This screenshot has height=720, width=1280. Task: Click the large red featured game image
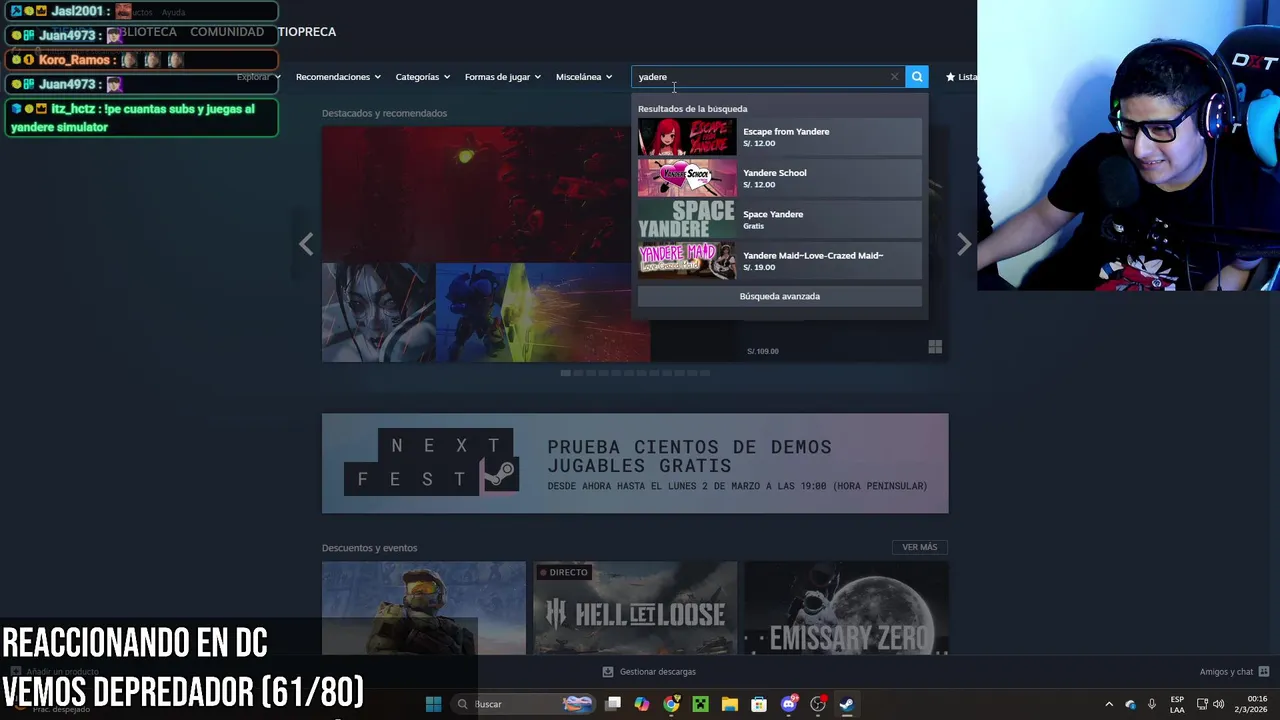pos(476,194)
